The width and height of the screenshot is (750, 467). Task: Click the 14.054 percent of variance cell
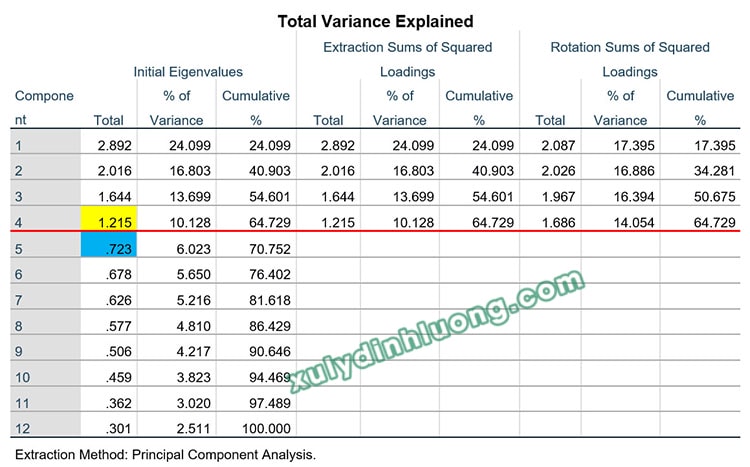[x=634, y=222]
